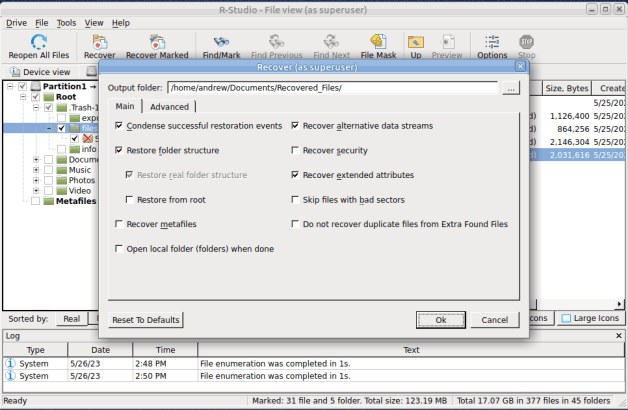This screenshot has width=628, height=410.
Task: Close the Log panel with its X
Action: tap(619, 336)
